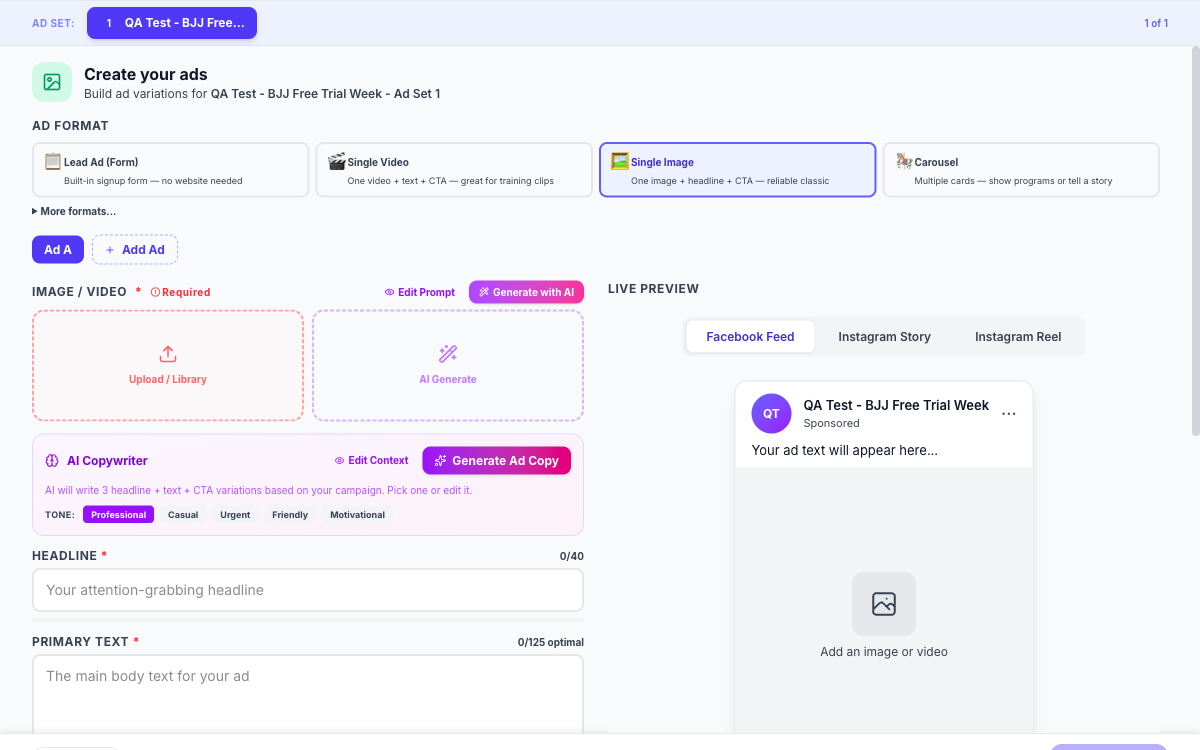Click the 'QA Test - BJJ Free Trial Week' preview title
Viewport: 1200px width, 750px height.
pyautogui.click(x=896, y=405)
